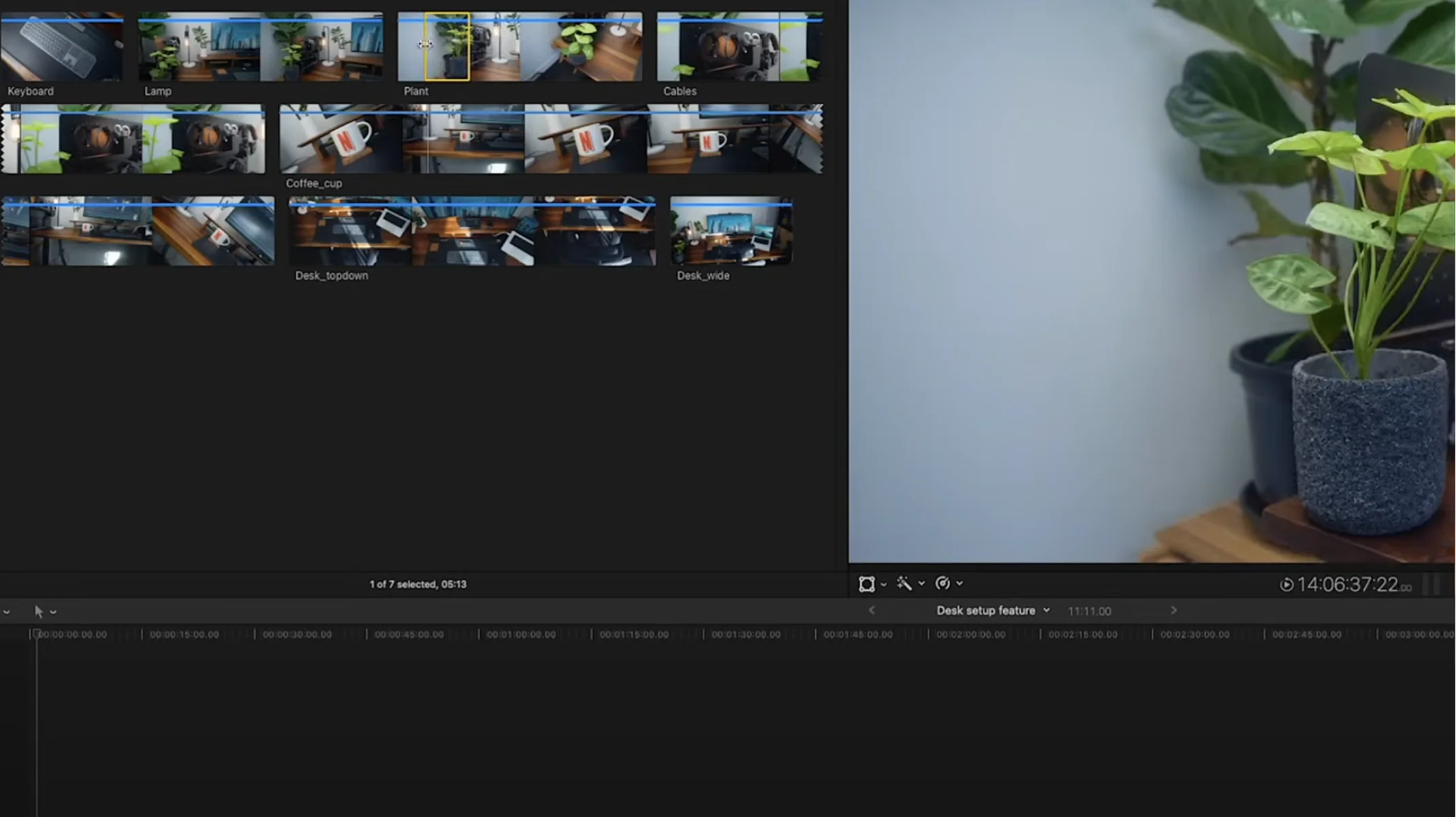Click the Coffee_cup clip name label
This screenshot has width=1456, height=817.
pos(314,183)
